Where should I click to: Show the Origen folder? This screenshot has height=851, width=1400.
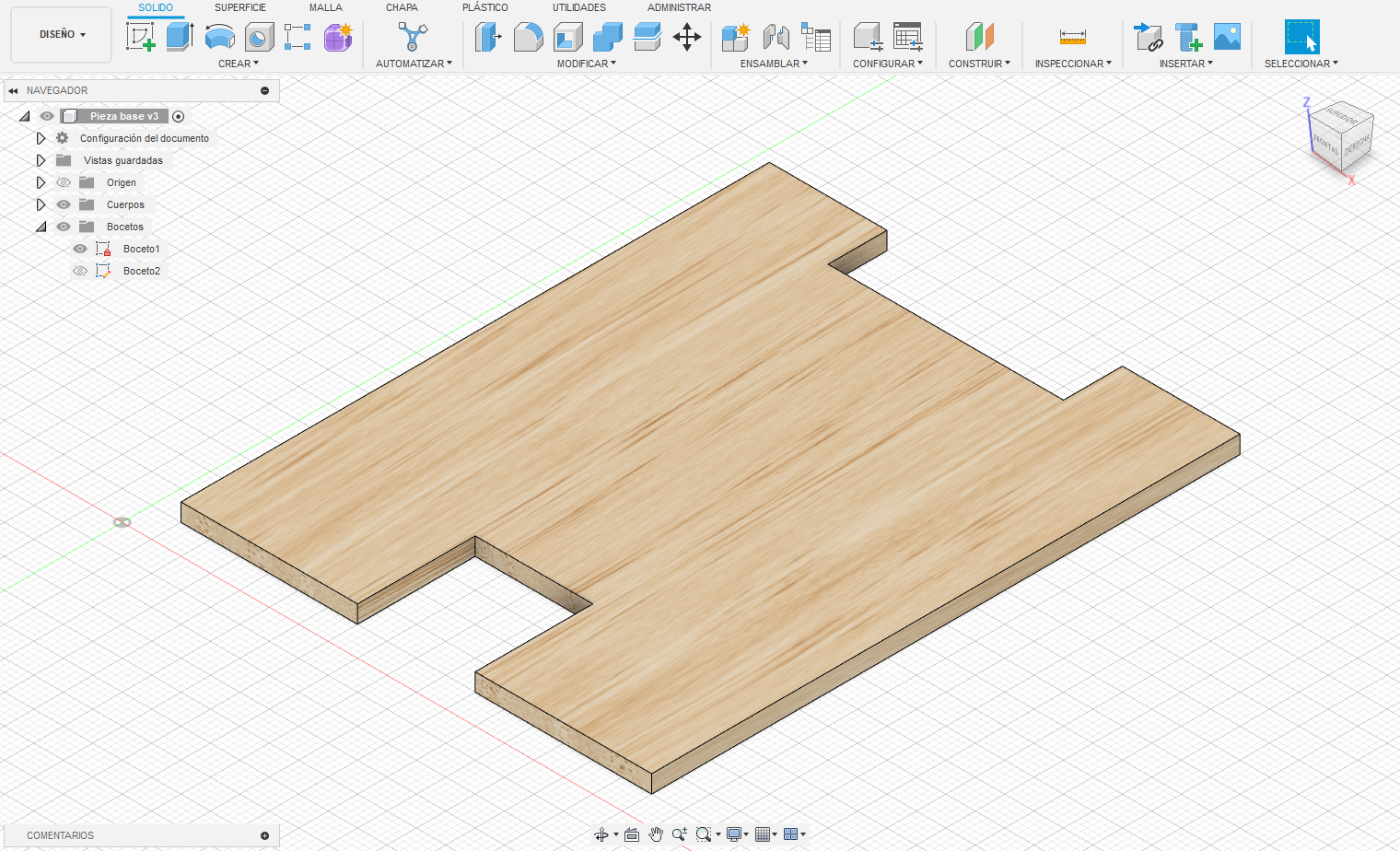[x=64, y=182]
